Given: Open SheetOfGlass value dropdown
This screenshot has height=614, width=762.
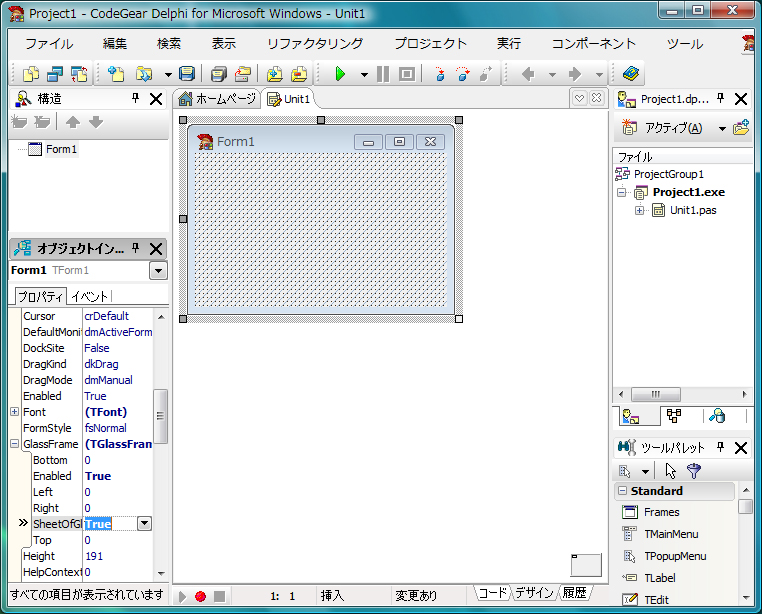Looking at the screenshot, I should 144,524.
